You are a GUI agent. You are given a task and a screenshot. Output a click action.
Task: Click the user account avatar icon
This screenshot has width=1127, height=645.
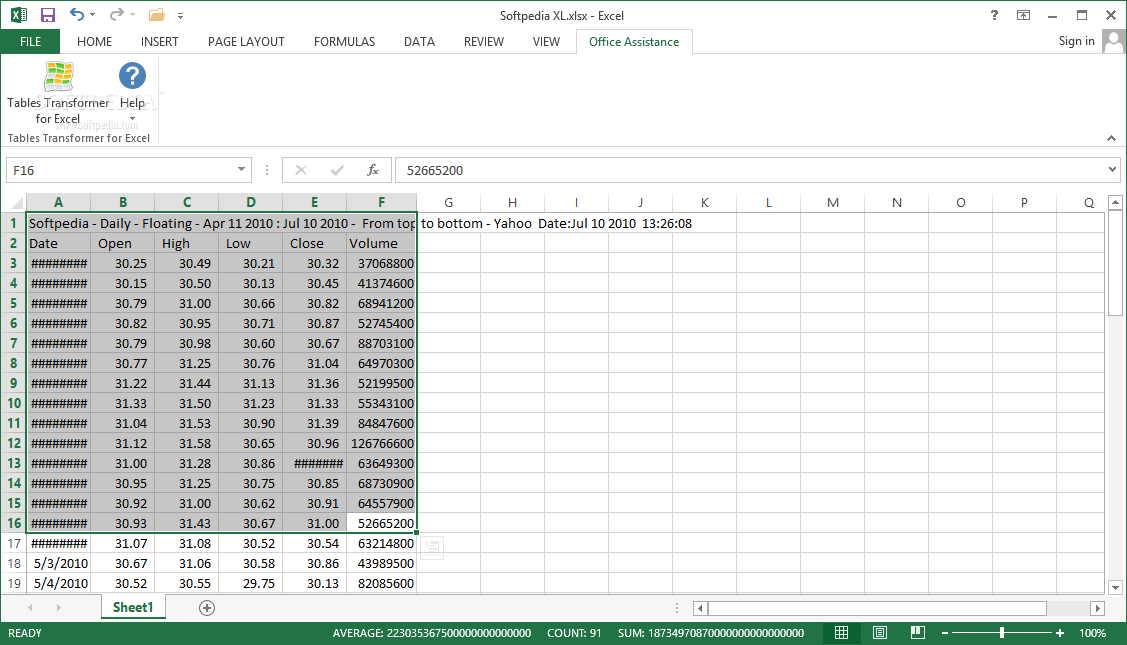click(x=1113, y=41)
